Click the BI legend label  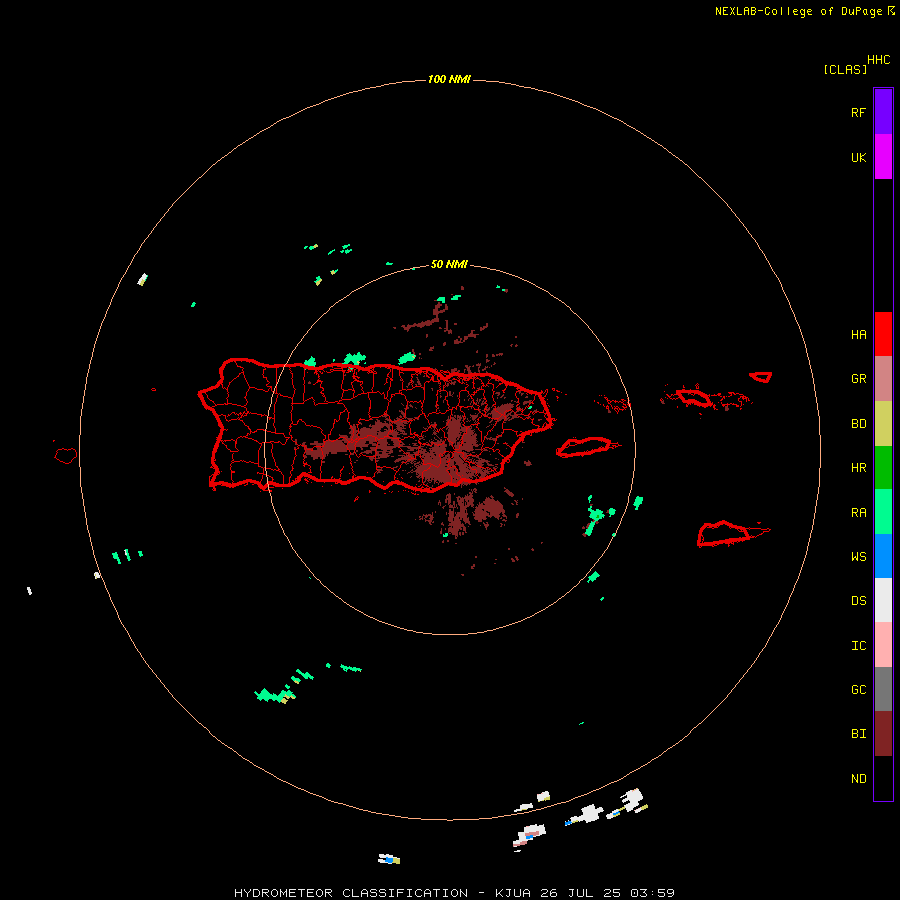(x=858, y=734)
